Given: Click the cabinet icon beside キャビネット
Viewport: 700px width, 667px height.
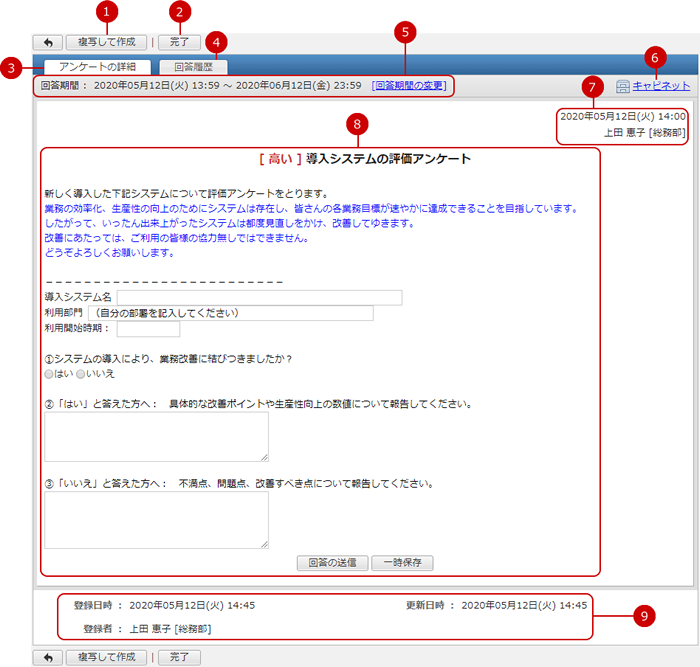Looking at the screenshot, I should (623, 87).
